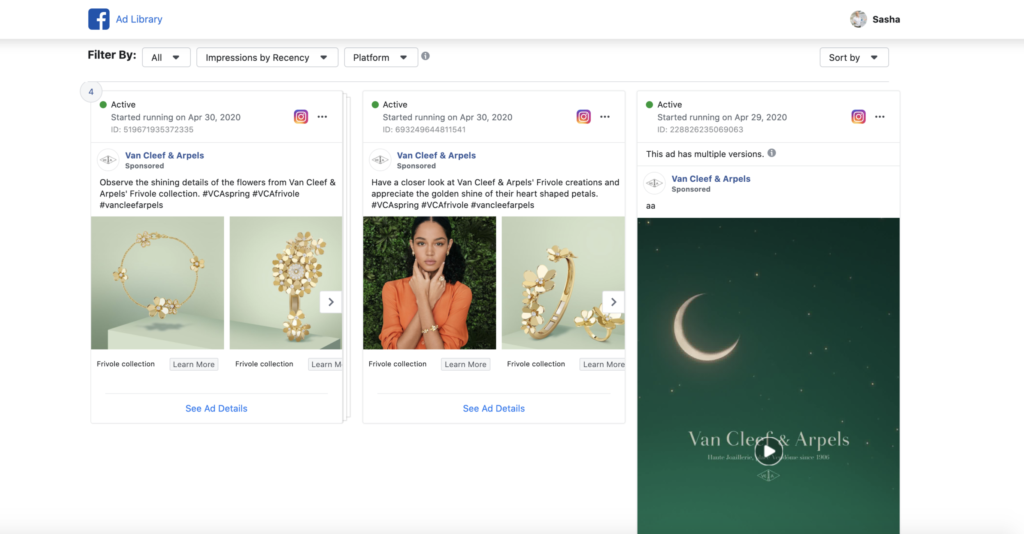Open the All filter dropdown
The height and width of the screenshot is (534, 1024).
click(x=166, y=57)
